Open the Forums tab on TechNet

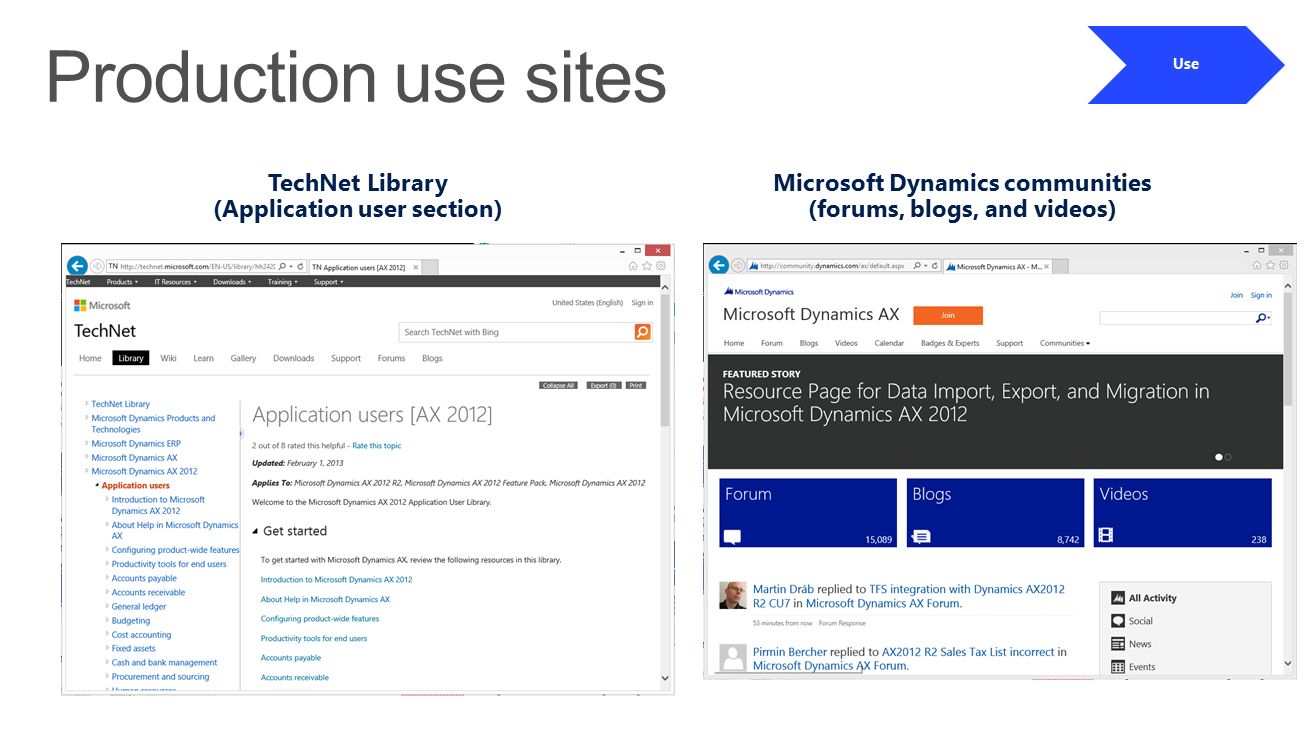[x=391, y=358]
